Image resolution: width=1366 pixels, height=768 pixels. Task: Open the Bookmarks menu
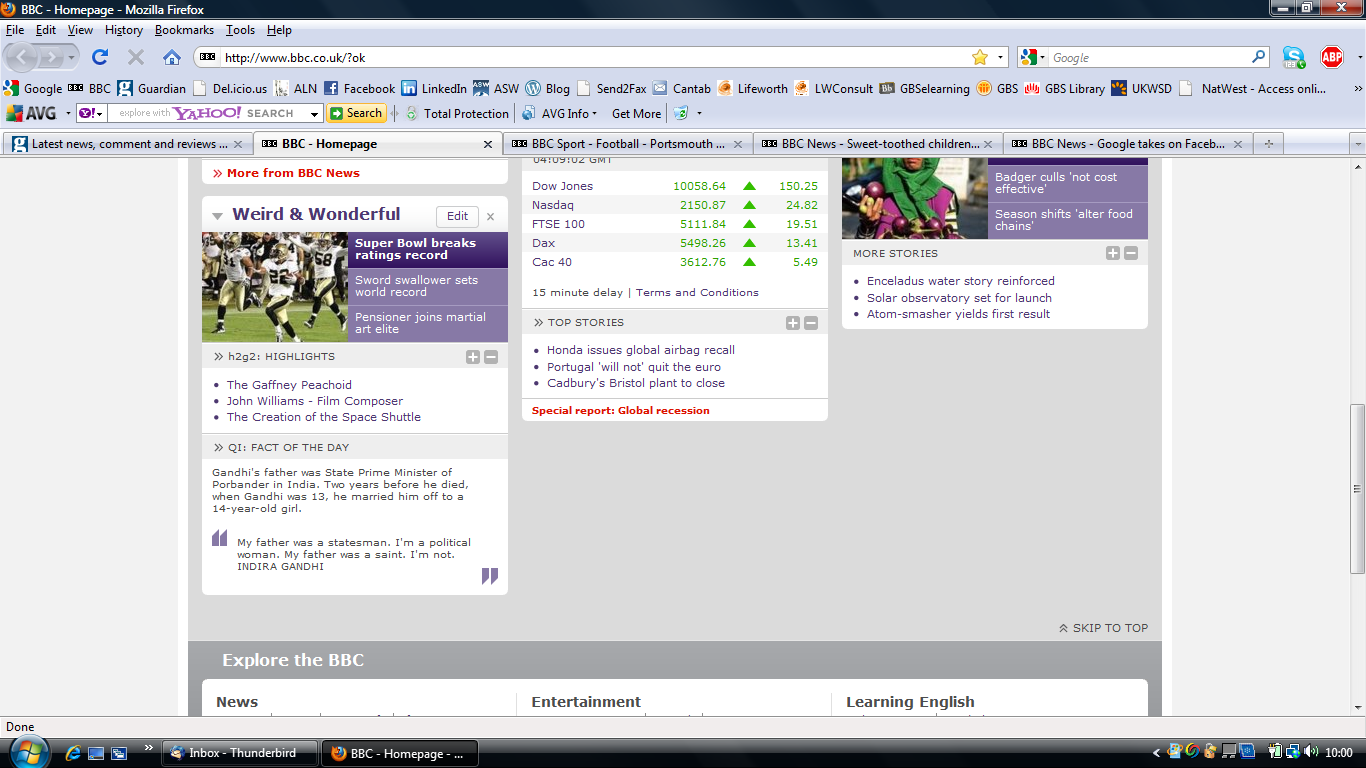tap(184, 30)
